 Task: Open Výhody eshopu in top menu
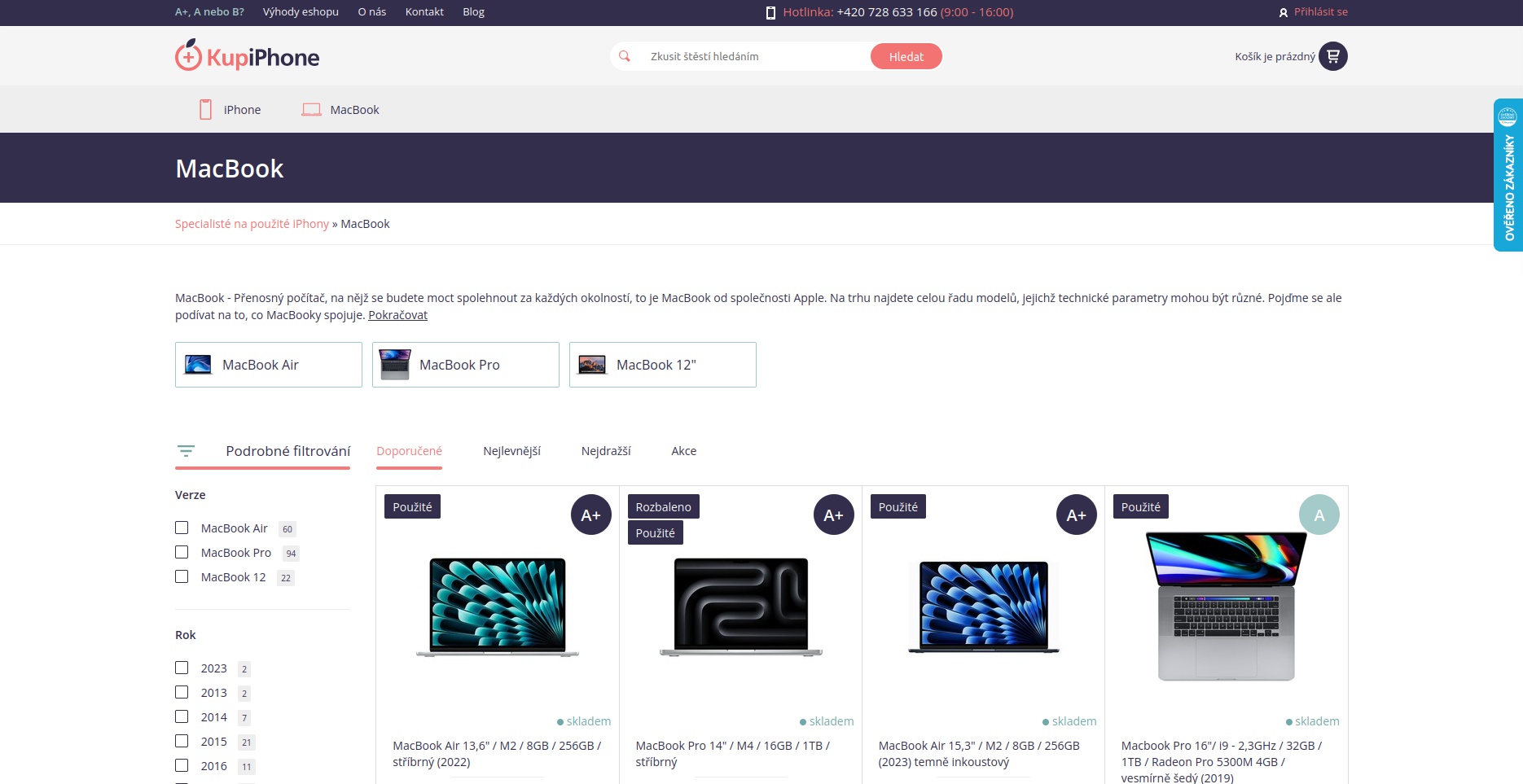(301, 12)
